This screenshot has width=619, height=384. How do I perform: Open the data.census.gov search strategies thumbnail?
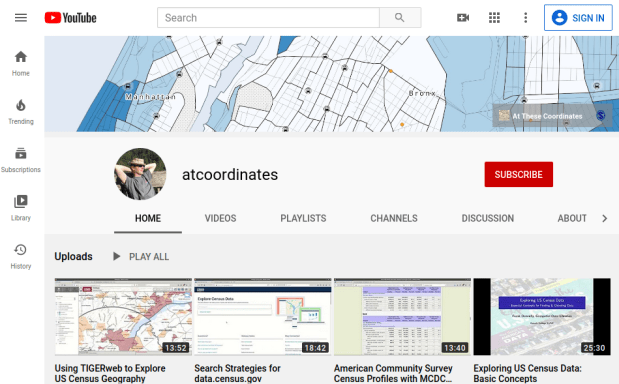[263, 317]
